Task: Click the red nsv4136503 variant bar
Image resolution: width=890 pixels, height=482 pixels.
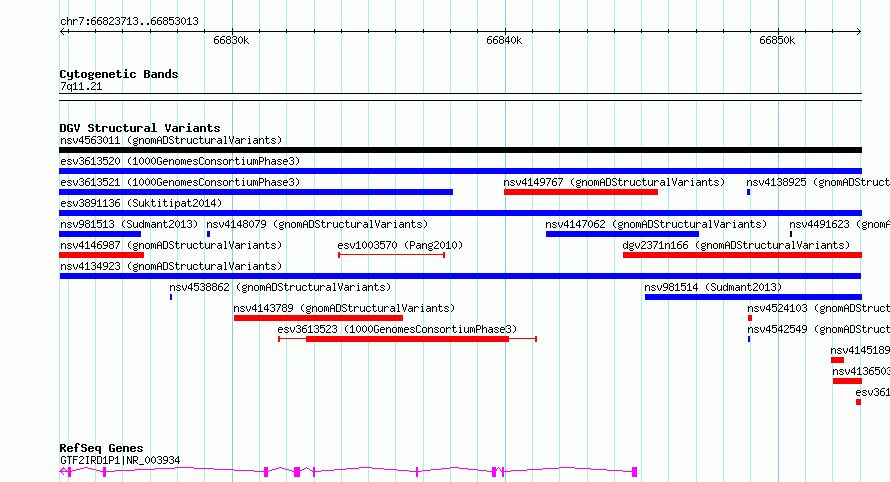Action: pyautogui.click(x=847, y=381)
